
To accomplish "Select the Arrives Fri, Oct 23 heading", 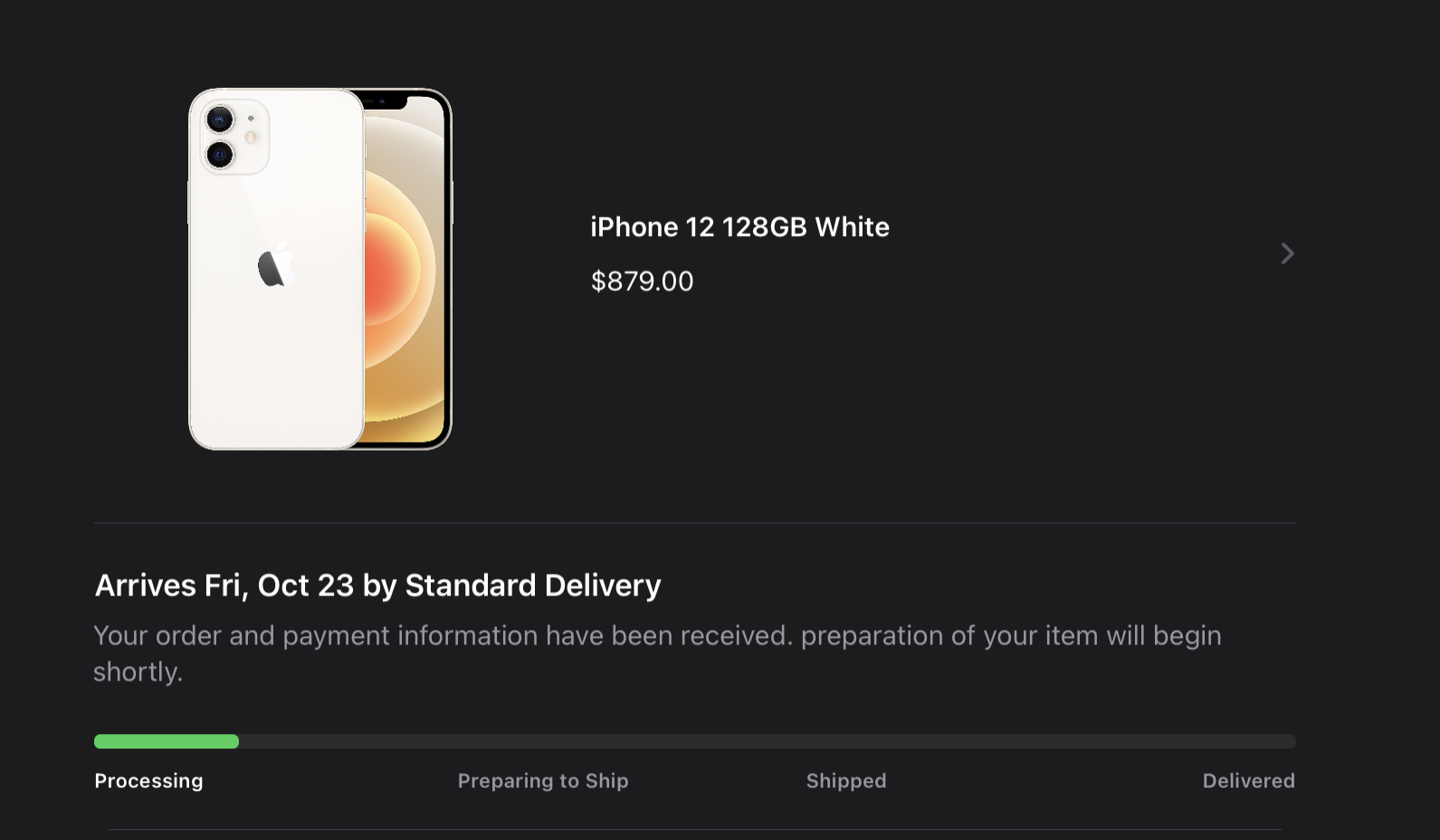I will (x=377, y=586).
